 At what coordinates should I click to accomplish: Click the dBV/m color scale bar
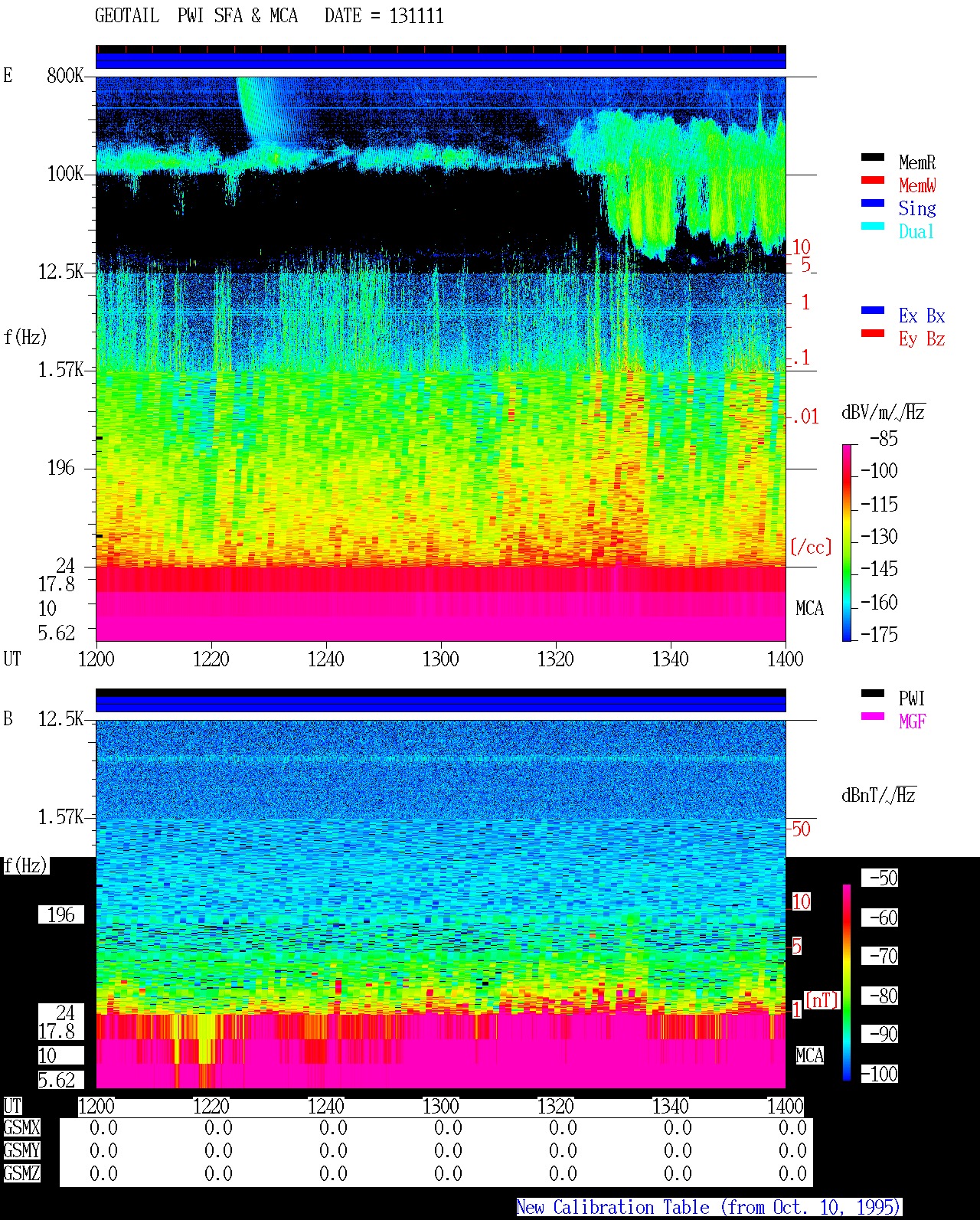point(847,542)
